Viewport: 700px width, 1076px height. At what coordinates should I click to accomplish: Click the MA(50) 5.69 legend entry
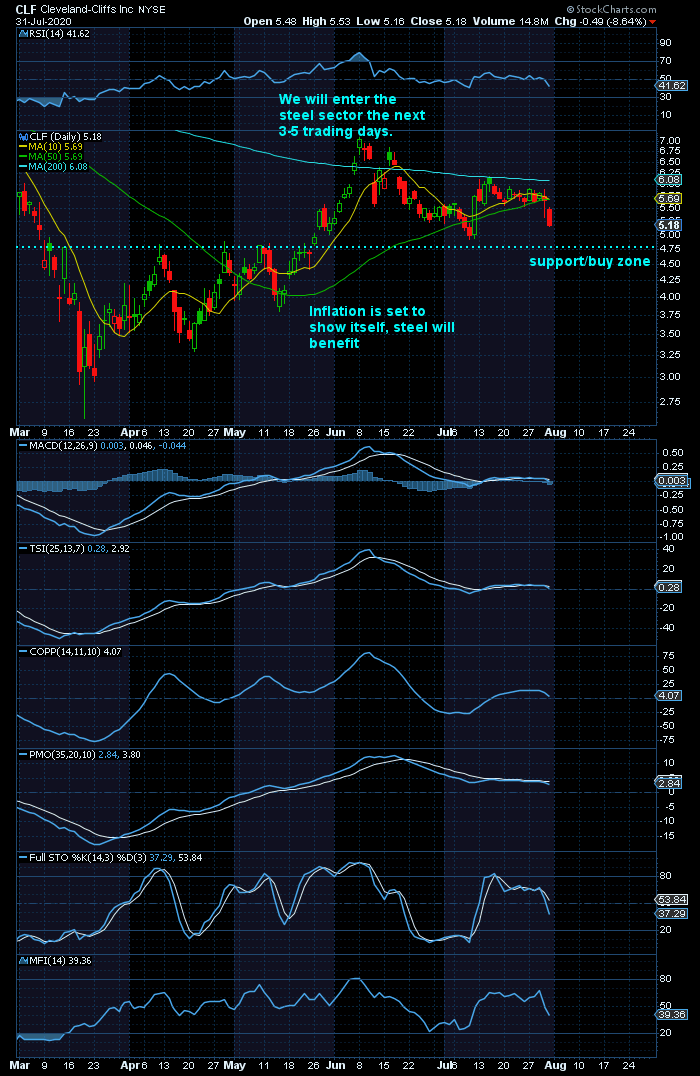click(x=51, y=156)
